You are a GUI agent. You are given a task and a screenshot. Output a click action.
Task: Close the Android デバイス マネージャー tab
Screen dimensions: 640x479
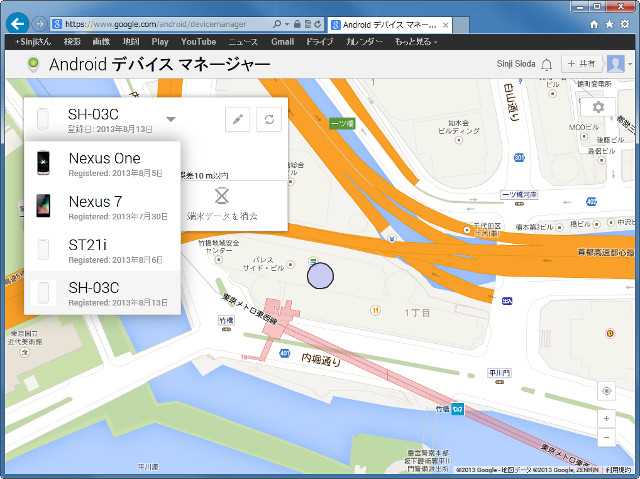point(445,25)
